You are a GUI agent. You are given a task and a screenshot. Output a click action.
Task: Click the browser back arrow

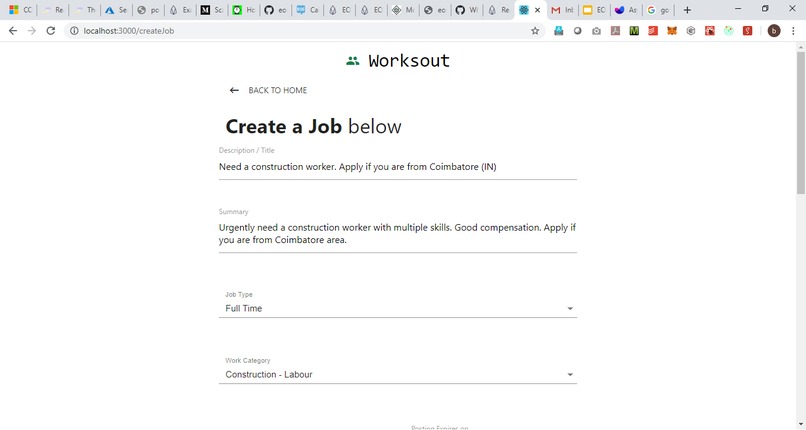pos(13,31)
